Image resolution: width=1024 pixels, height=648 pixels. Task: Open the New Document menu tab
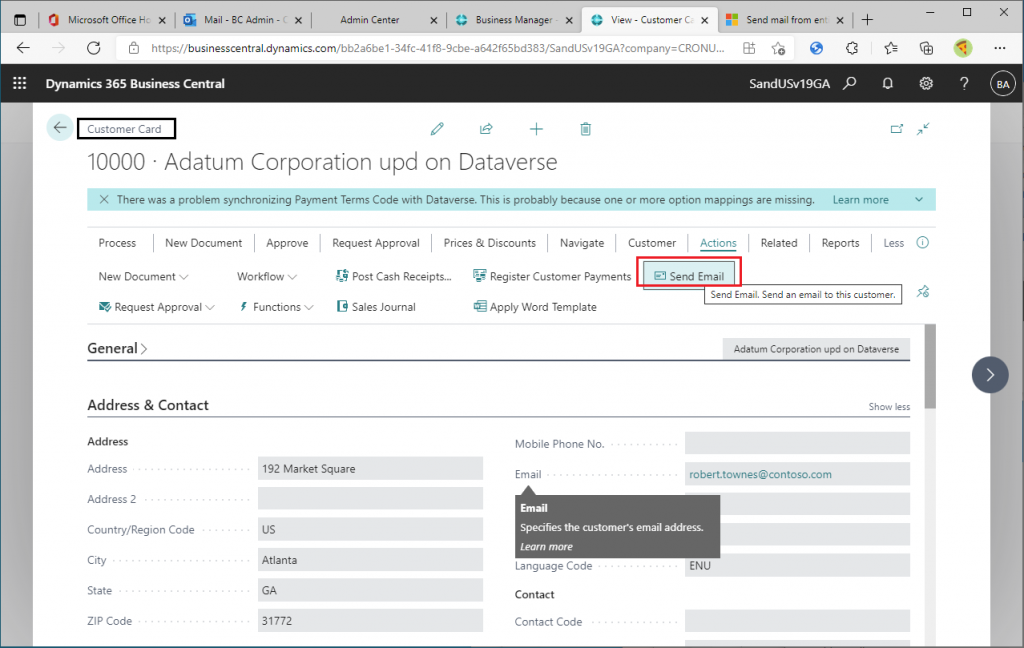coord(204,243)
